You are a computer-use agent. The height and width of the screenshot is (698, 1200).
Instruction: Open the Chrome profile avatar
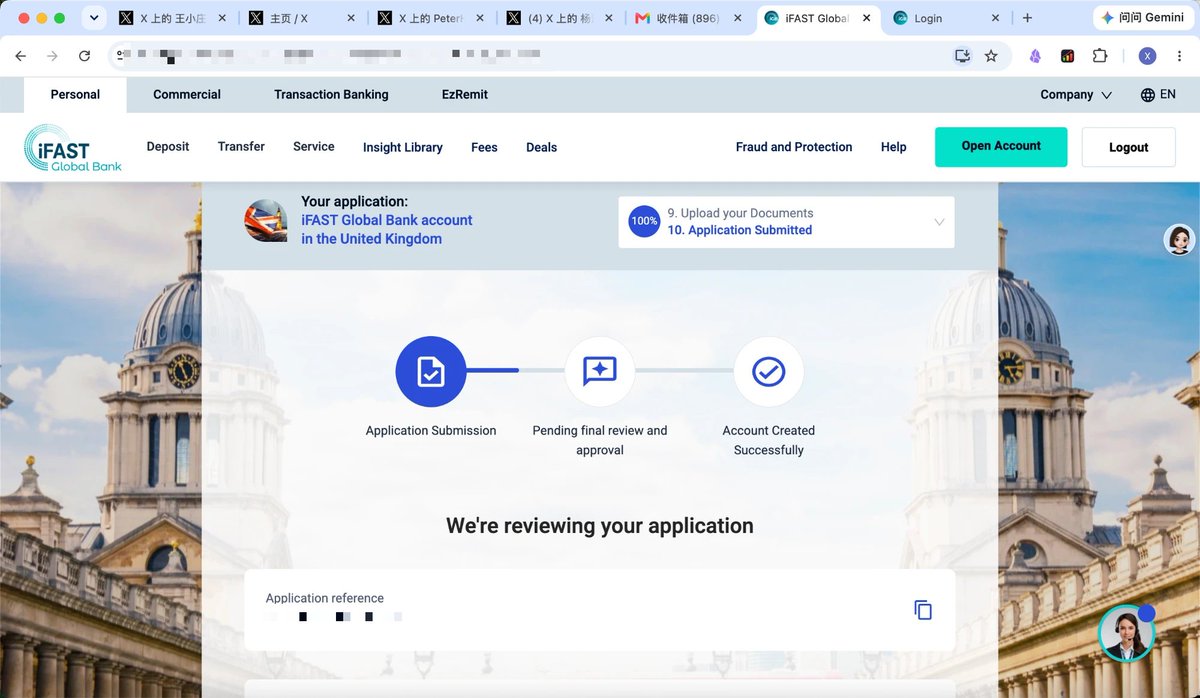pyautogui.click(x=1147, y=56)
